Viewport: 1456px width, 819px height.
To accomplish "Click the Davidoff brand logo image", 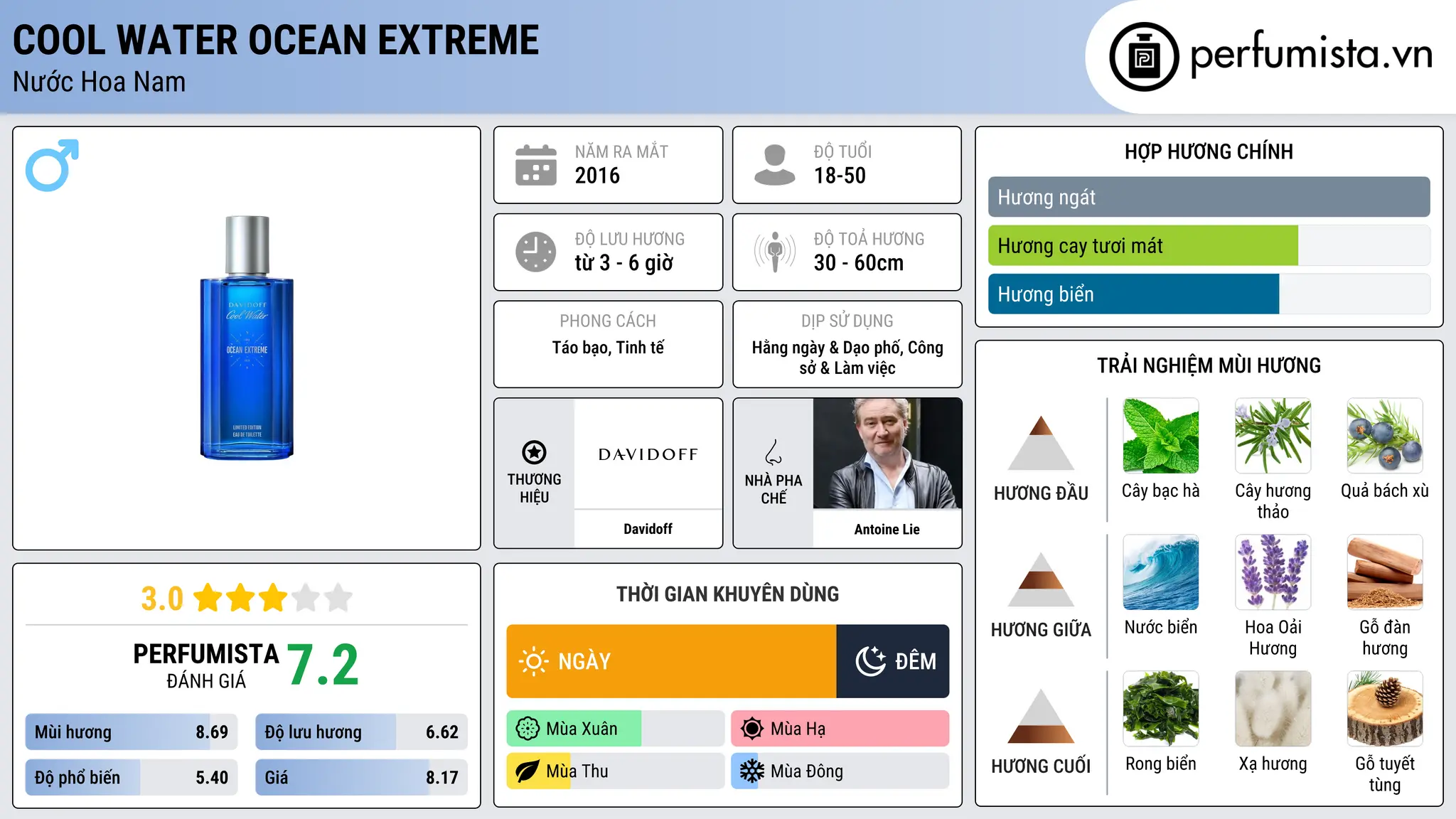I will [x=648, y=454].
